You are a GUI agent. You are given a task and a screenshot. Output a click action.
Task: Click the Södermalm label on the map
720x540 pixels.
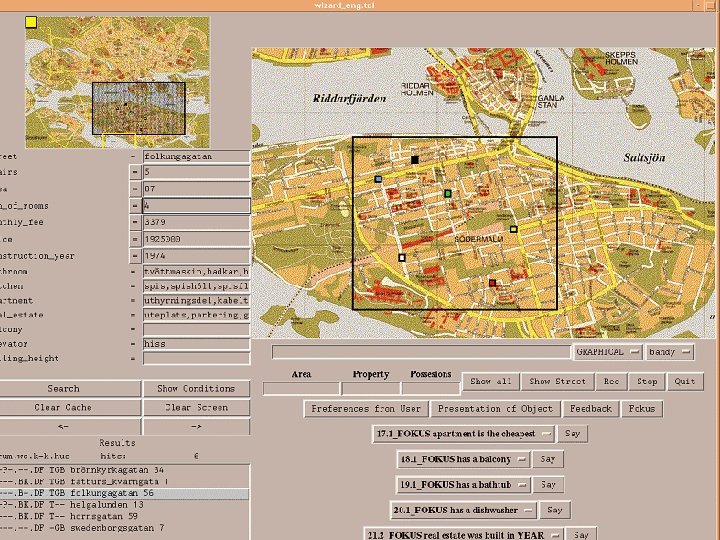tap(478, 239)
